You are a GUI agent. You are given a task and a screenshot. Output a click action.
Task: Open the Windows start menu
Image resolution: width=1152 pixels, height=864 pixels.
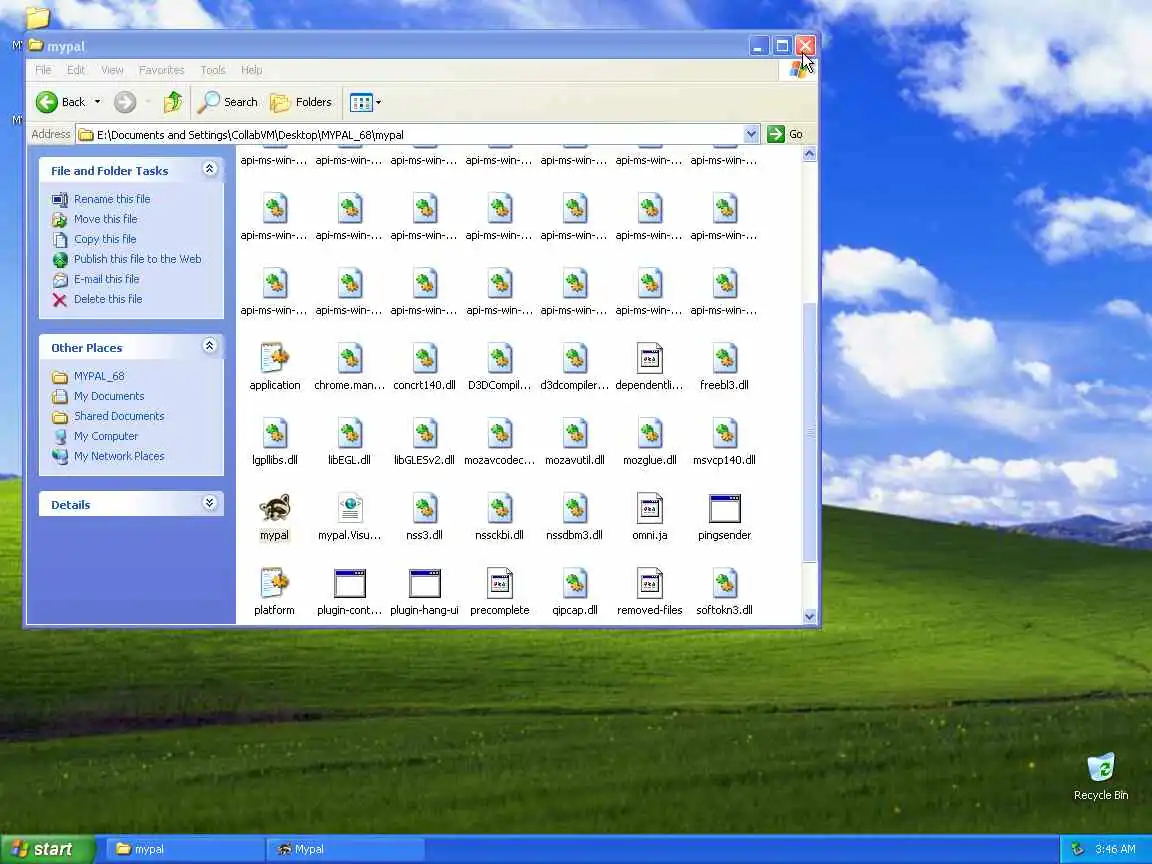point(47,849)
